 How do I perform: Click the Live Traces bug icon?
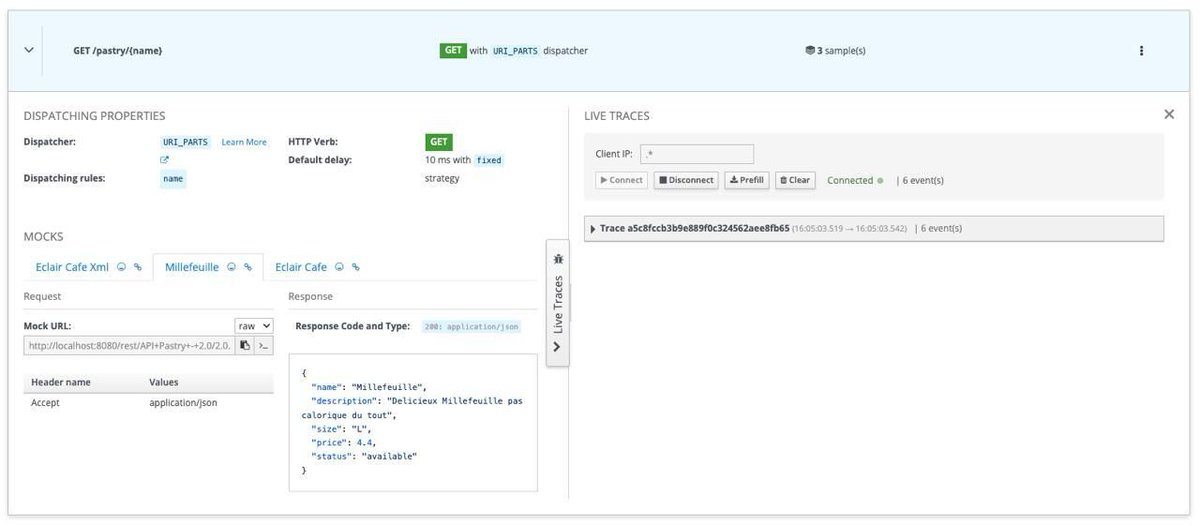pyautogui.click(x=558, y=258)
